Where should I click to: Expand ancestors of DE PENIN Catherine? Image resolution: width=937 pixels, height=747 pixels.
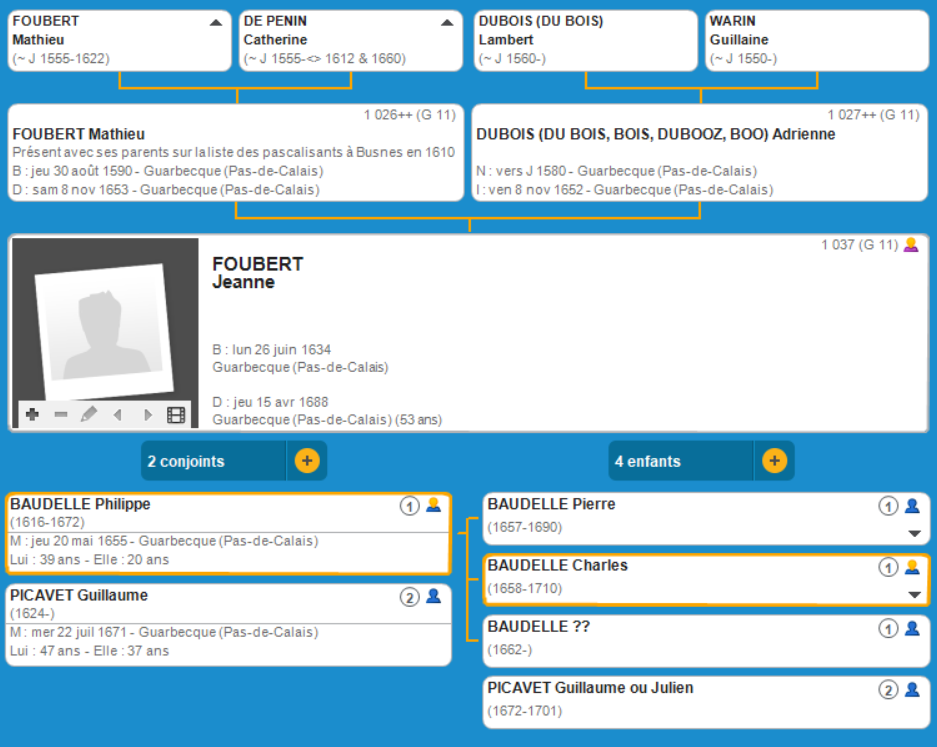447,22
